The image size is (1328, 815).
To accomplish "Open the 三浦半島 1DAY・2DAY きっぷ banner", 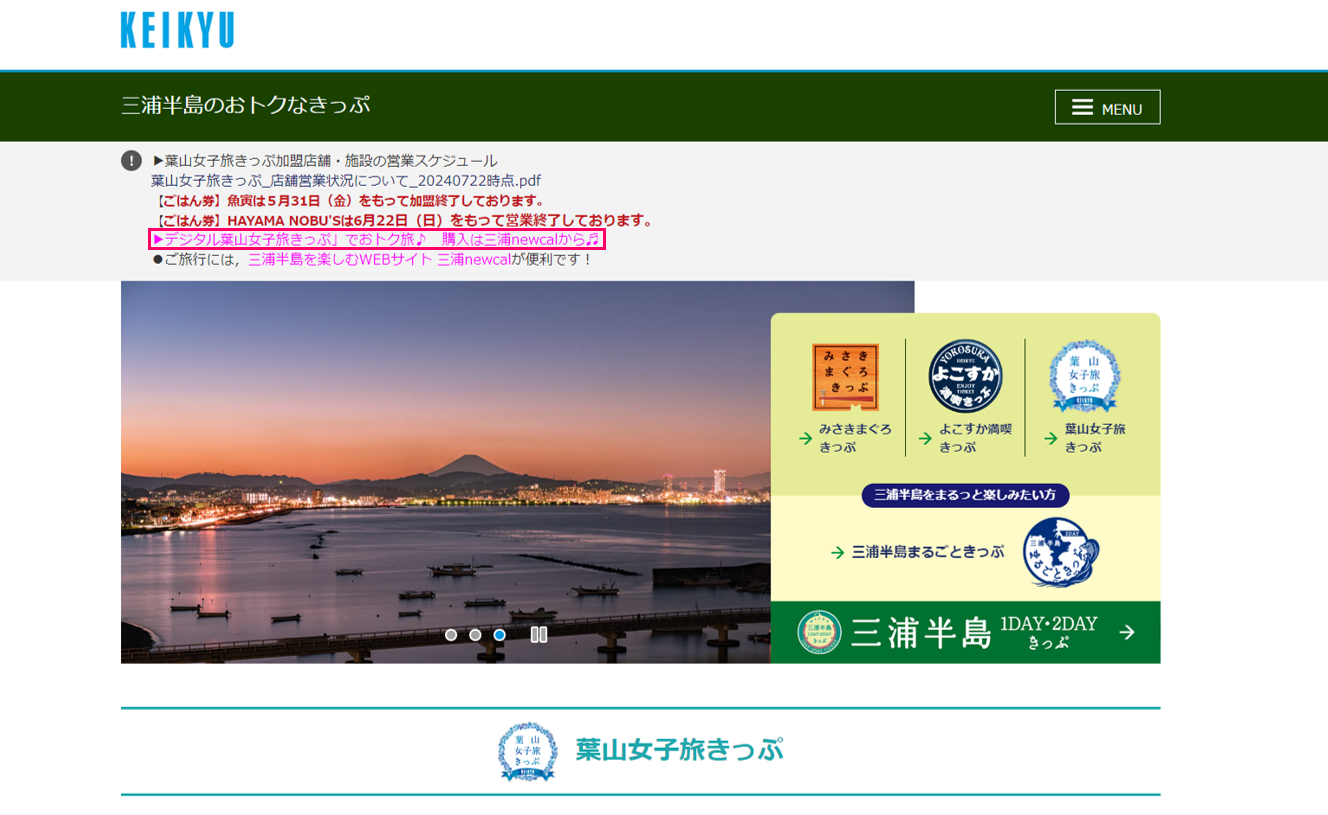I will point(965,632).
